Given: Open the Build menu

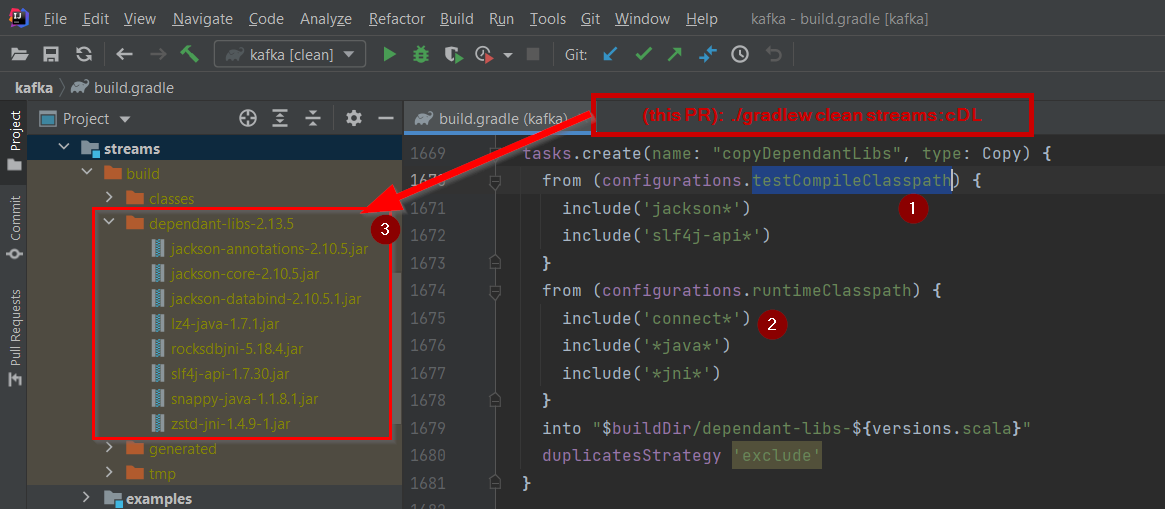Looking at the screenshot, I should click(x=457, y=19).
